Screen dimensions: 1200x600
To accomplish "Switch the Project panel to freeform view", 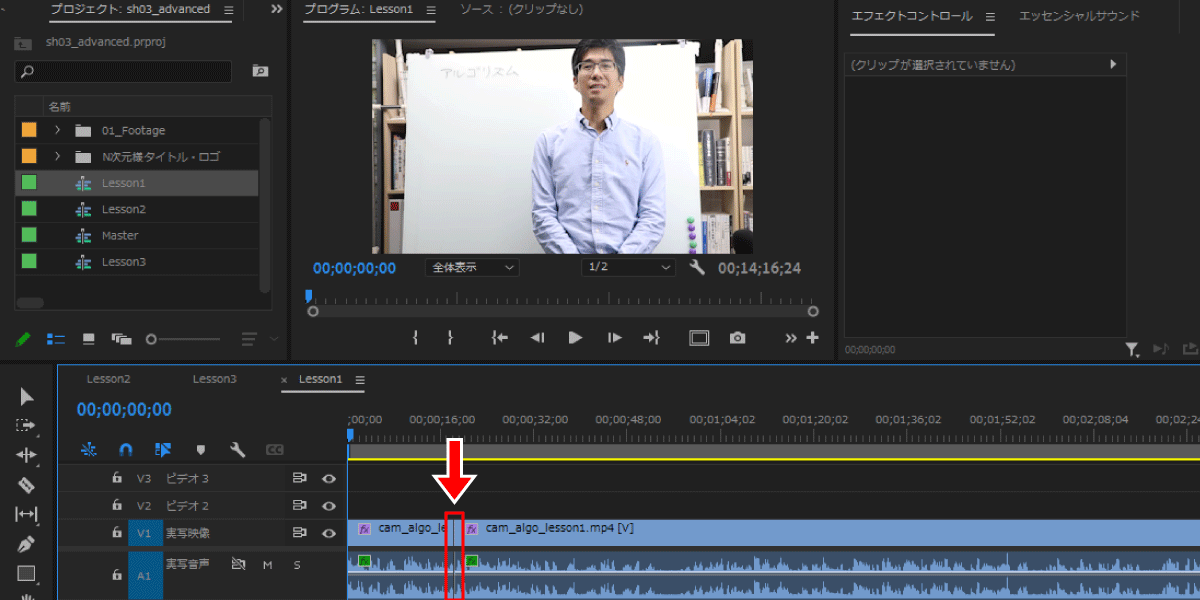I will [121, 339].
